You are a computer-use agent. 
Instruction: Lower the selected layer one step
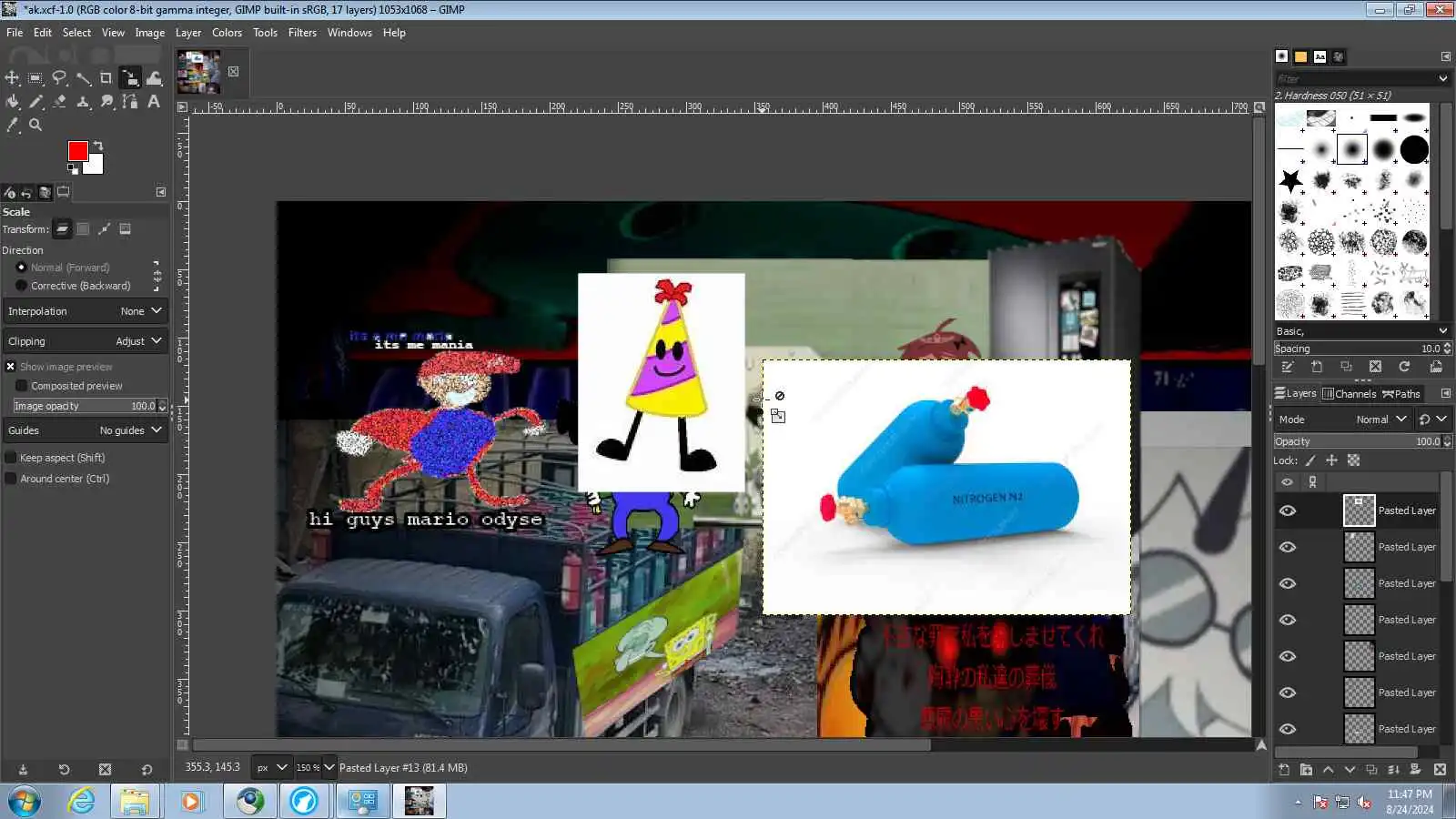pyautogui.click(x=1350, y=770)
